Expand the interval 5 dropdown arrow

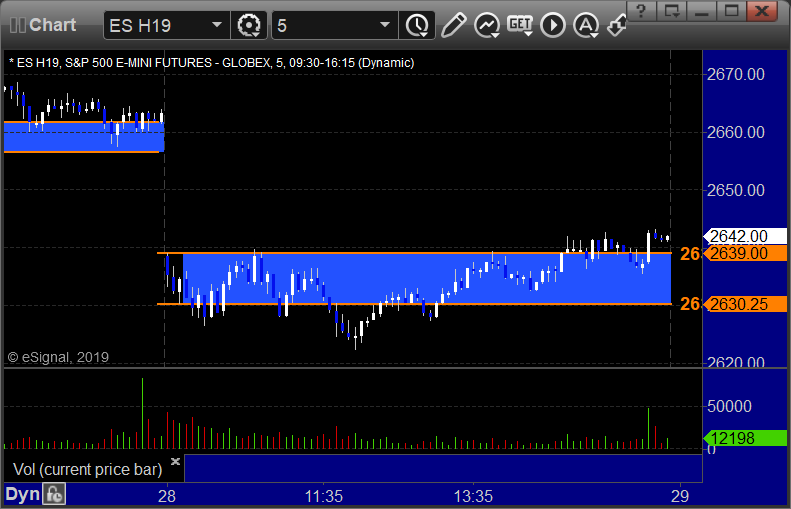(x=385, y=25)
